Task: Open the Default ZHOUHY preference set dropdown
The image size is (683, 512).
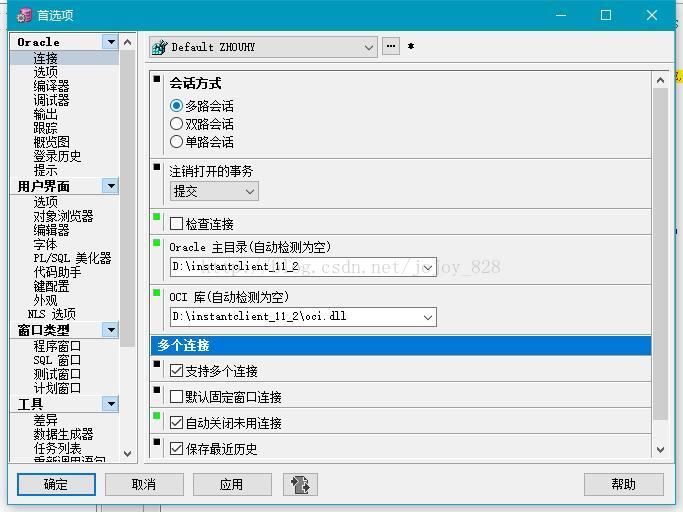Action: (369, 47)
